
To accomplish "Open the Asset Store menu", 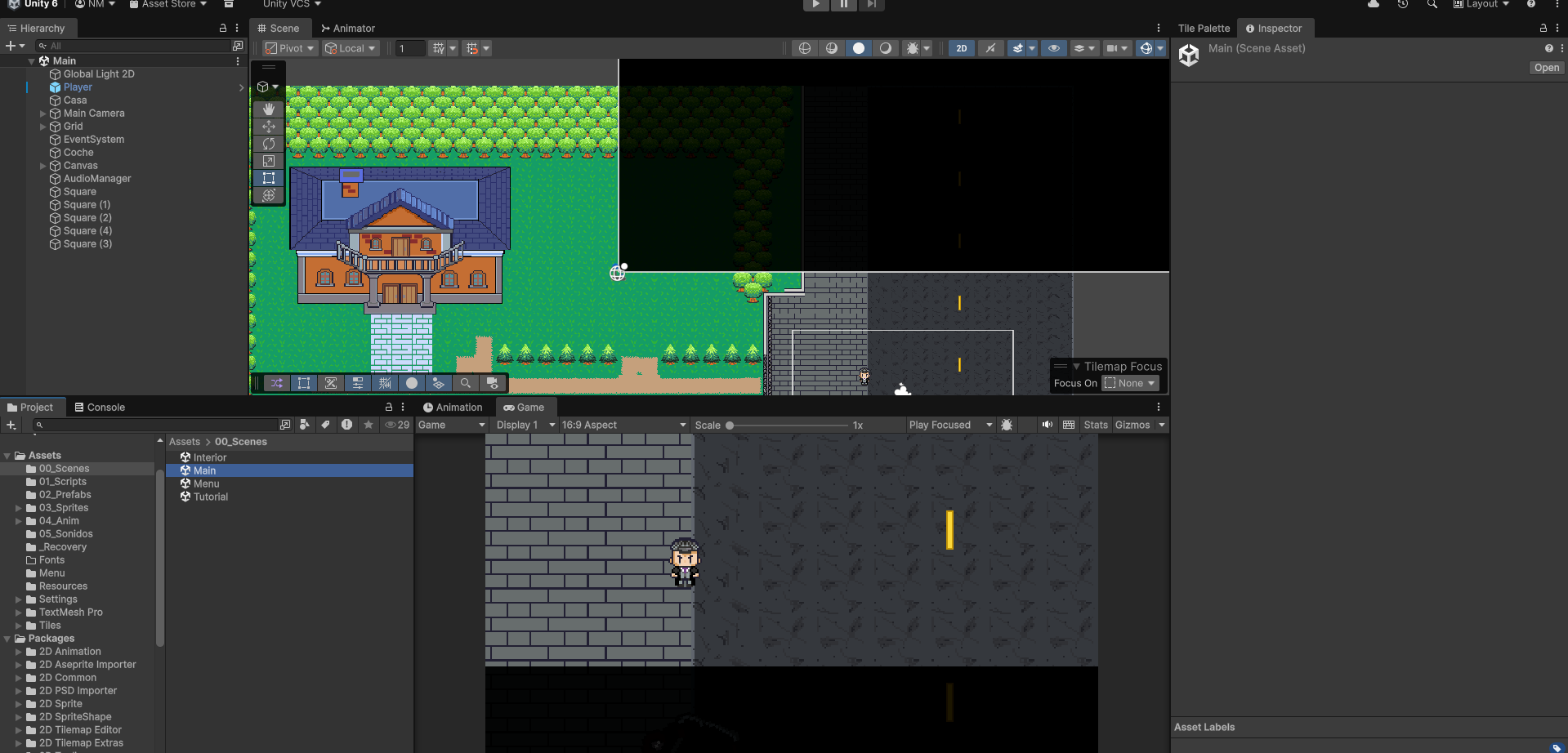I will tap(168, 4).
